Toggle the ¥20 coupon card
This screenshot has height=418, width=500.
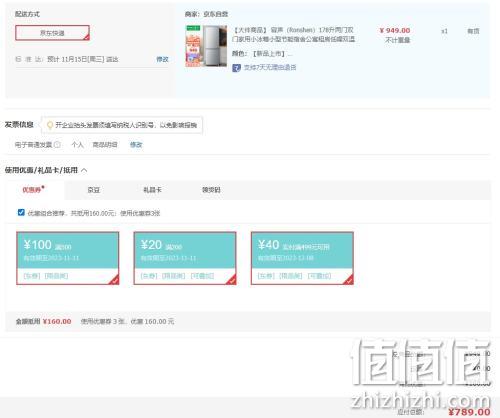point(185,258)
